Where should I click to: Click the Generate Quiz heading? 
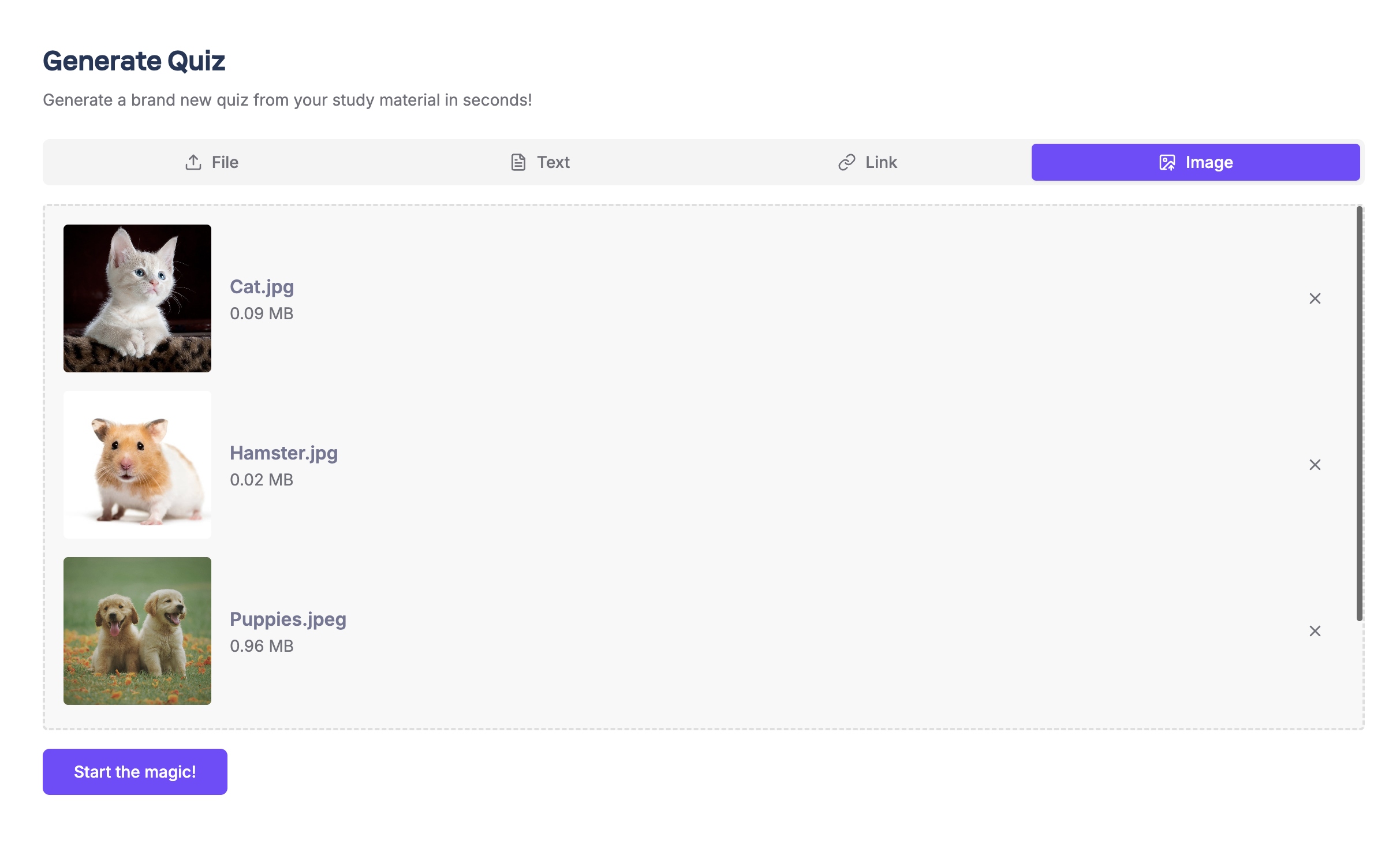pyautogui.click(x=134, y=61)
